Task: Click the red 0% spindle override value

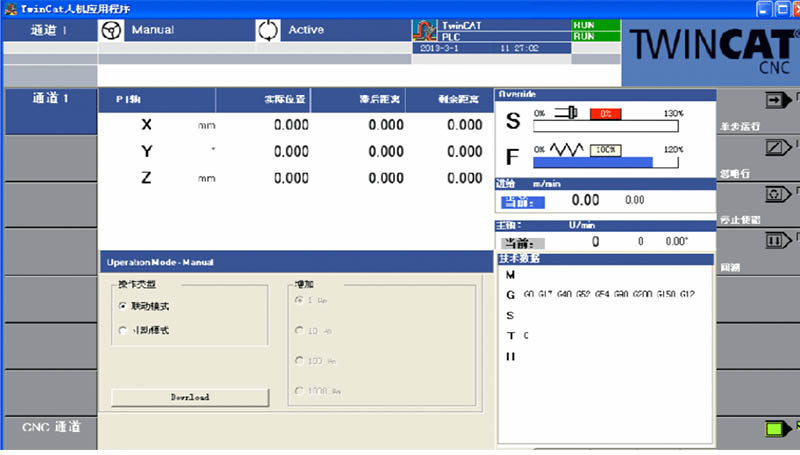Action: (x=606, y=113)
